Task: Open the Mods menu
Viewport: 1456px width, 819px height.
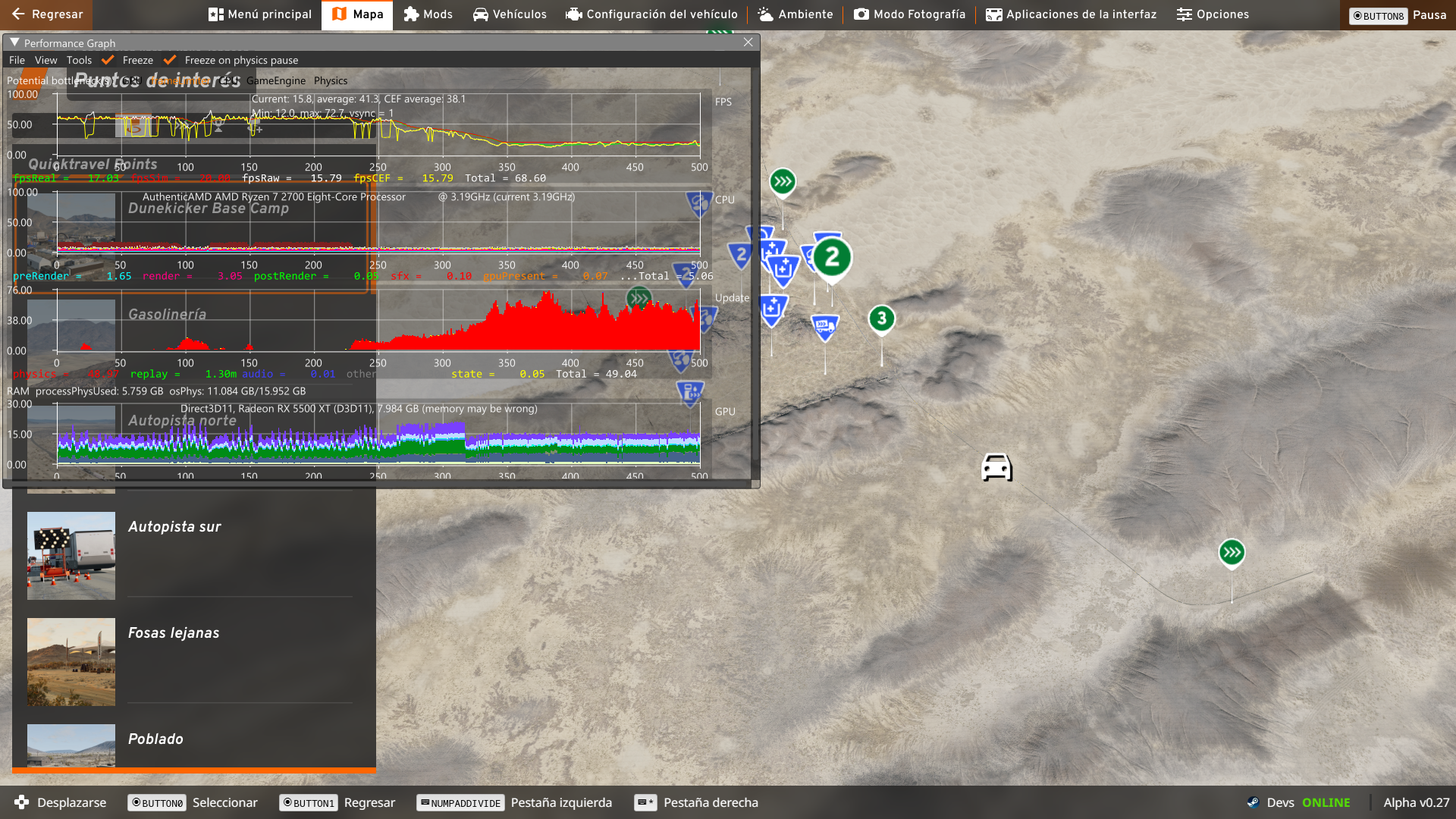Action: [x=428, y=14]
